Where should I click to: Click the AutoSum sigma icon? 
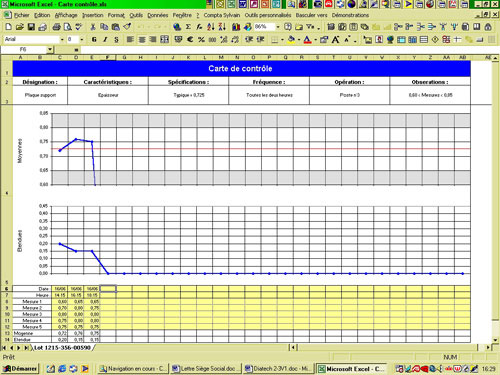coord(188,27)
